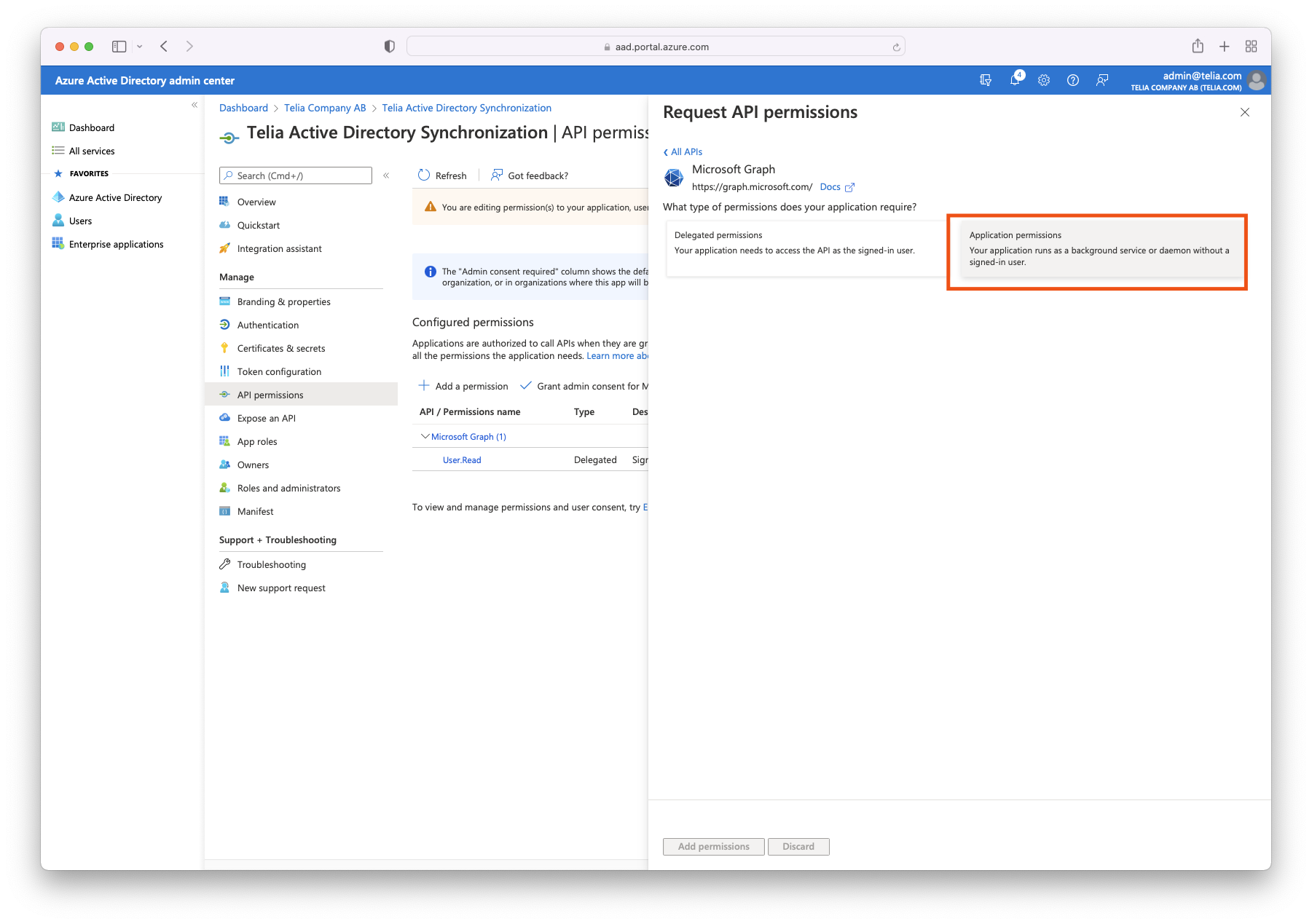Click the Roles and administrators icon

(x=224, y=488)
